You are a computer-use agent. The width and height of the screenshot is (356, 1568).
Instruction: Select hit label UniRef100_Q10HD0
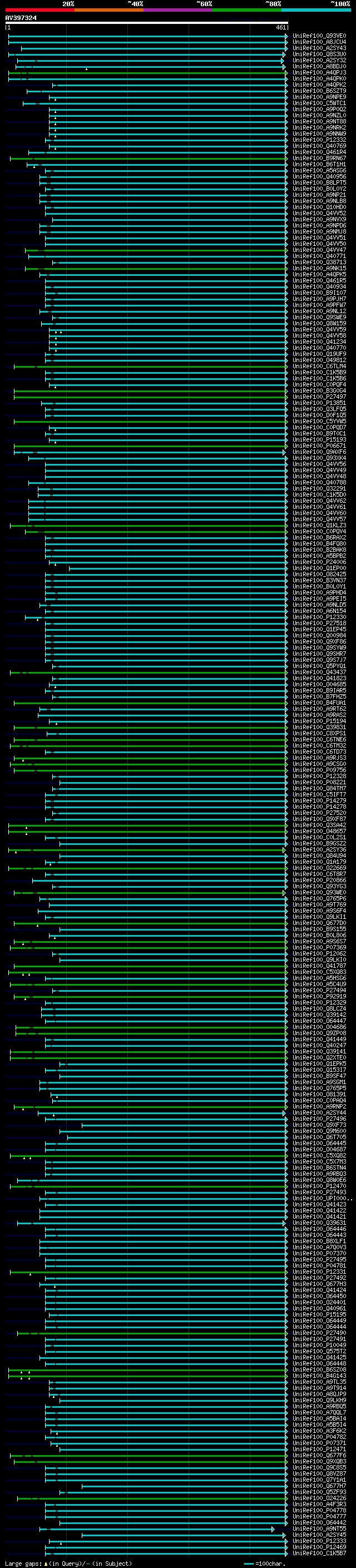coord(319,207)
